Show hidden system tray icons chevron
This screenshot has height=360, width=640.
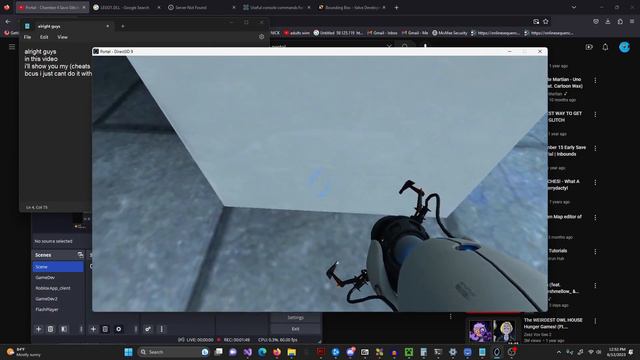tap(559, 352)
